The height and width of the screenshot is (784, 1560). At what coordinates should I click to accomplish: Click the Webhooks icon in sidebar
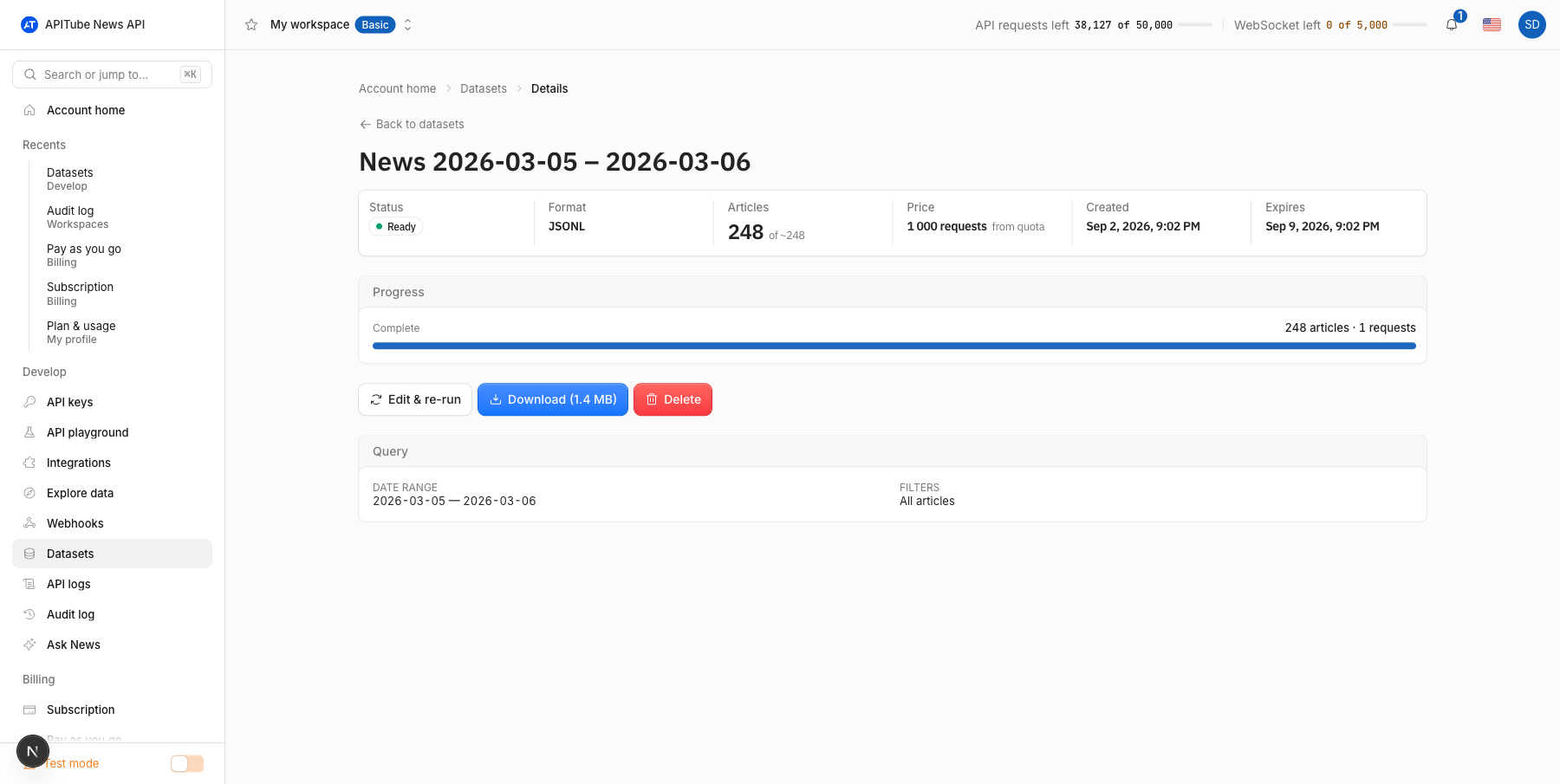(x=29, y=523)
